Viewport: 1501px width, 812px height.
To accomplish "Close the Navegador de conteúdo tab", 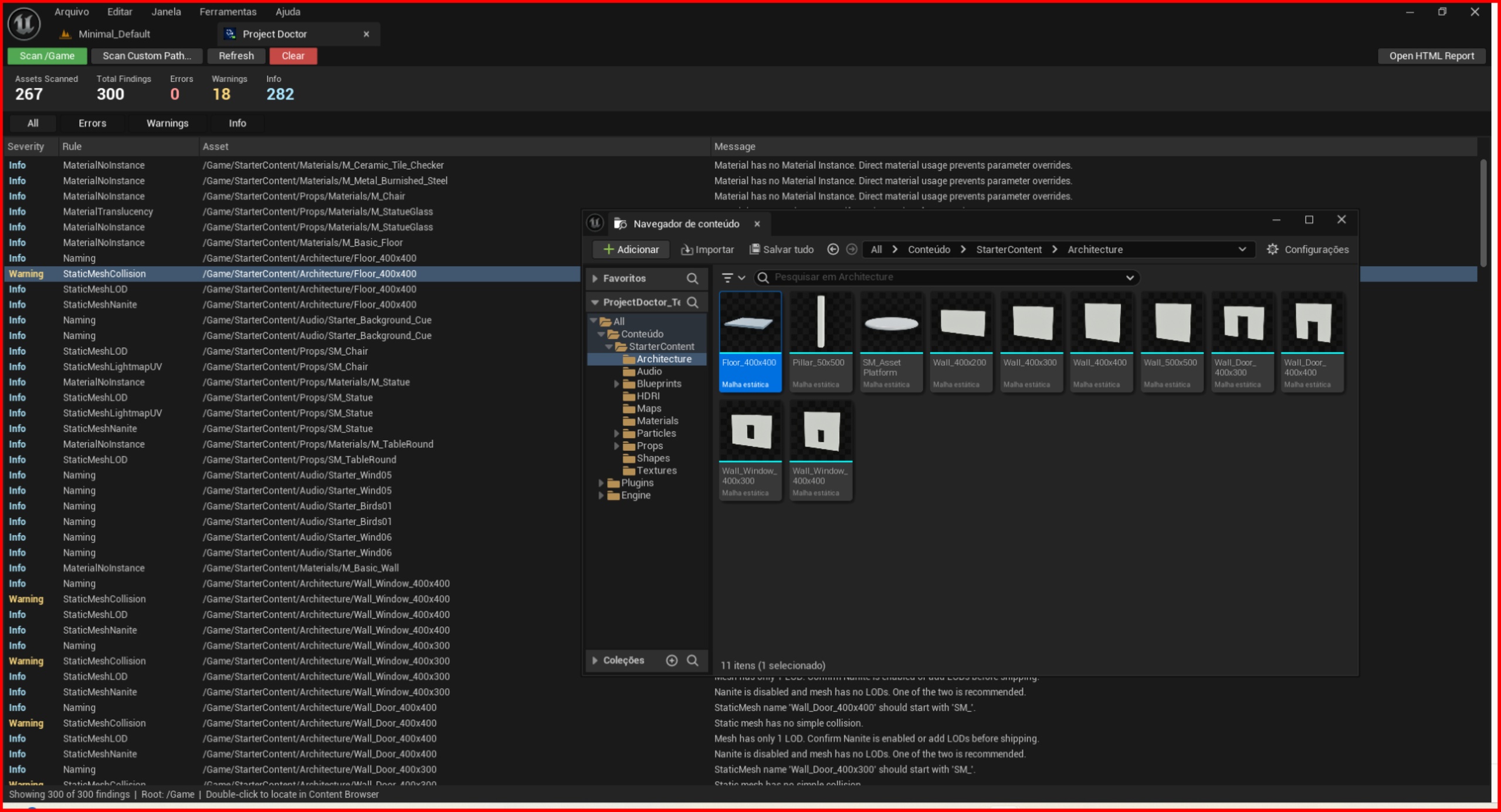I will point(757,224).
